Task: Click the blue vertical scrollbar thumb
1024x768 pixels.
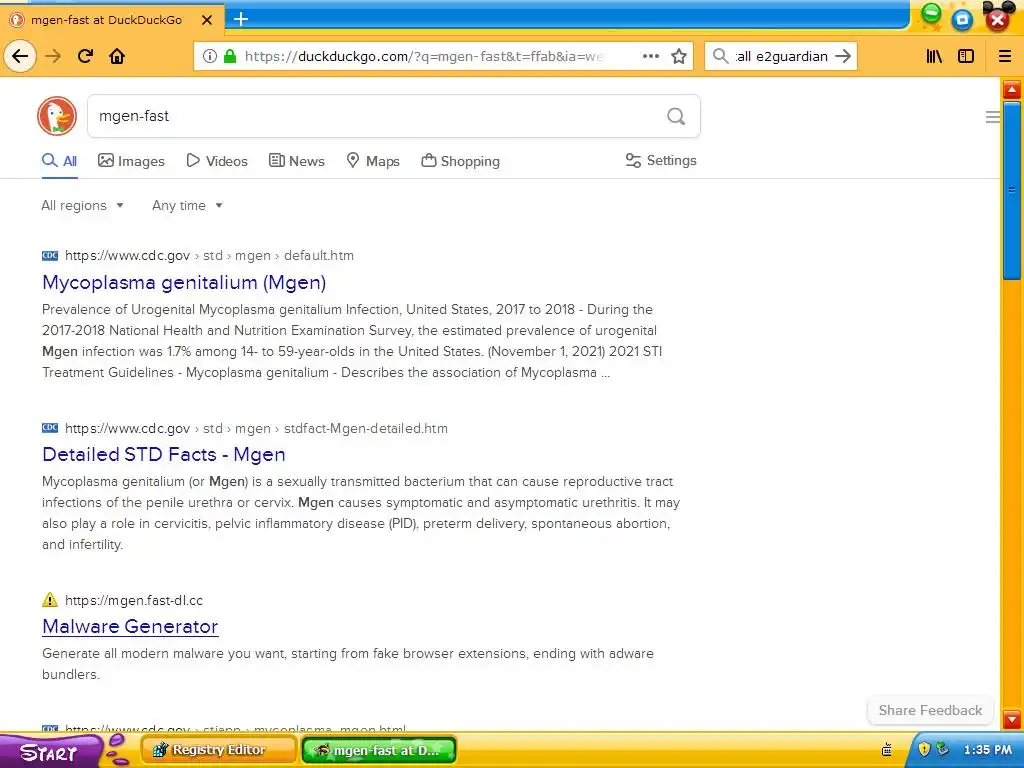Action: pos(1012,191)
